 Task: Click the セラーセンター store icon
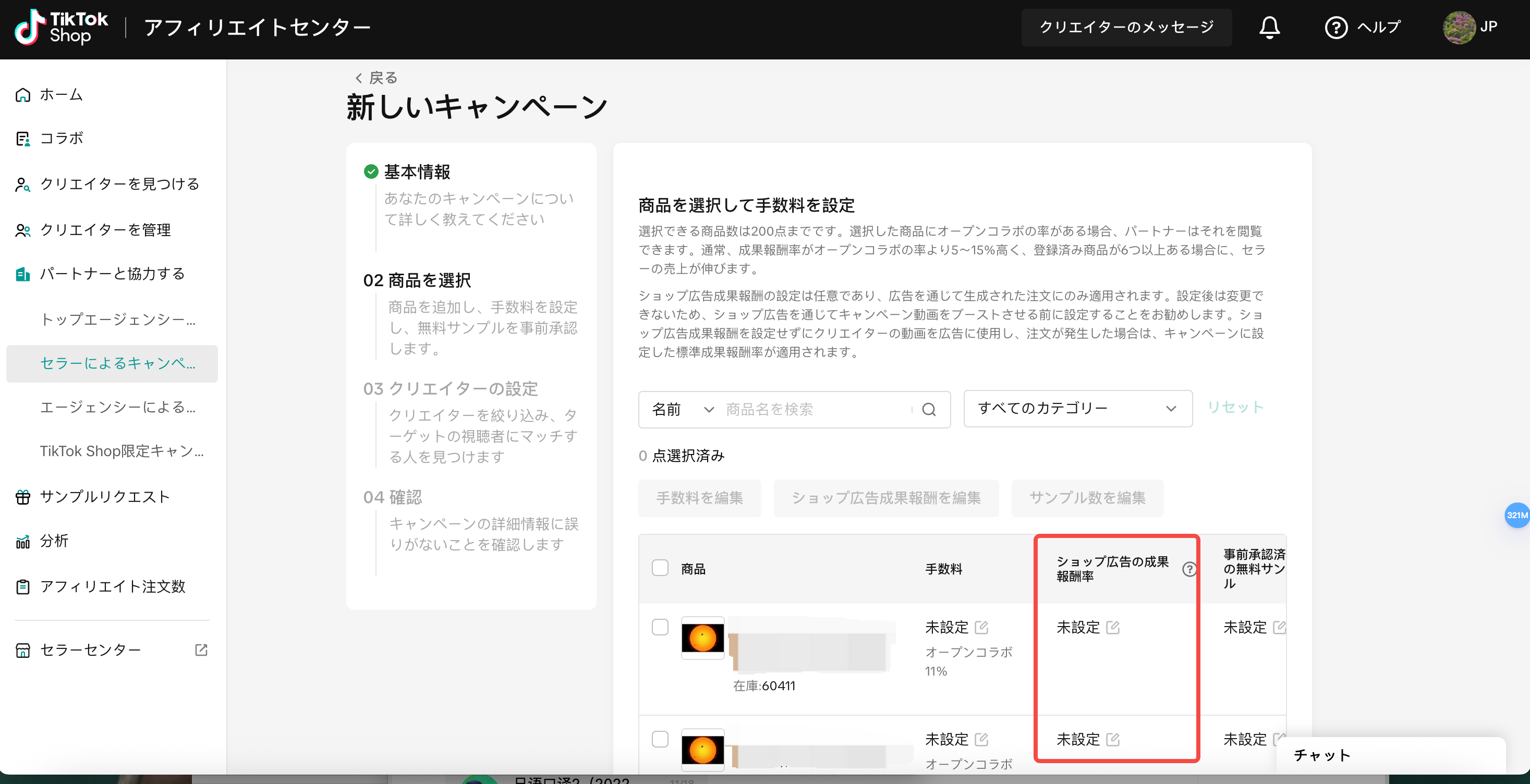[x=22, y=651]
